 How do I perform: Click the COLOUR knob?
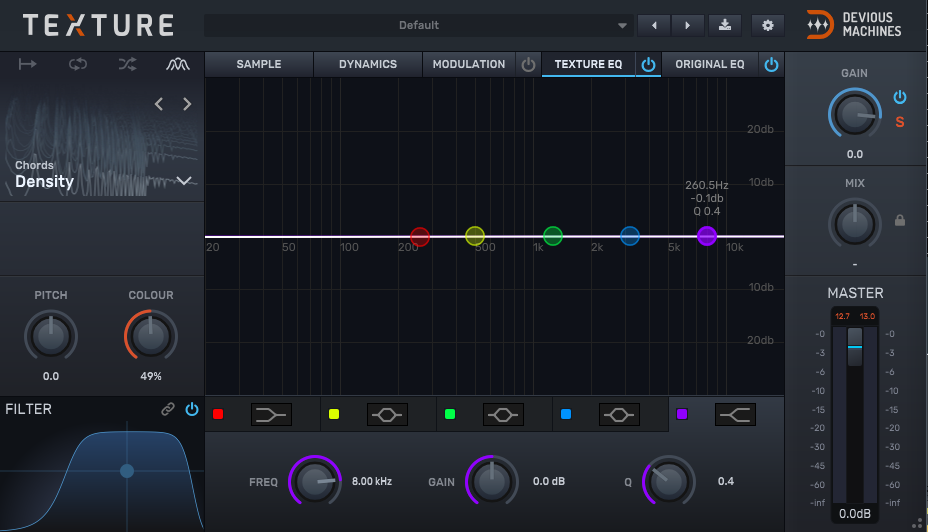coord(150,336)
